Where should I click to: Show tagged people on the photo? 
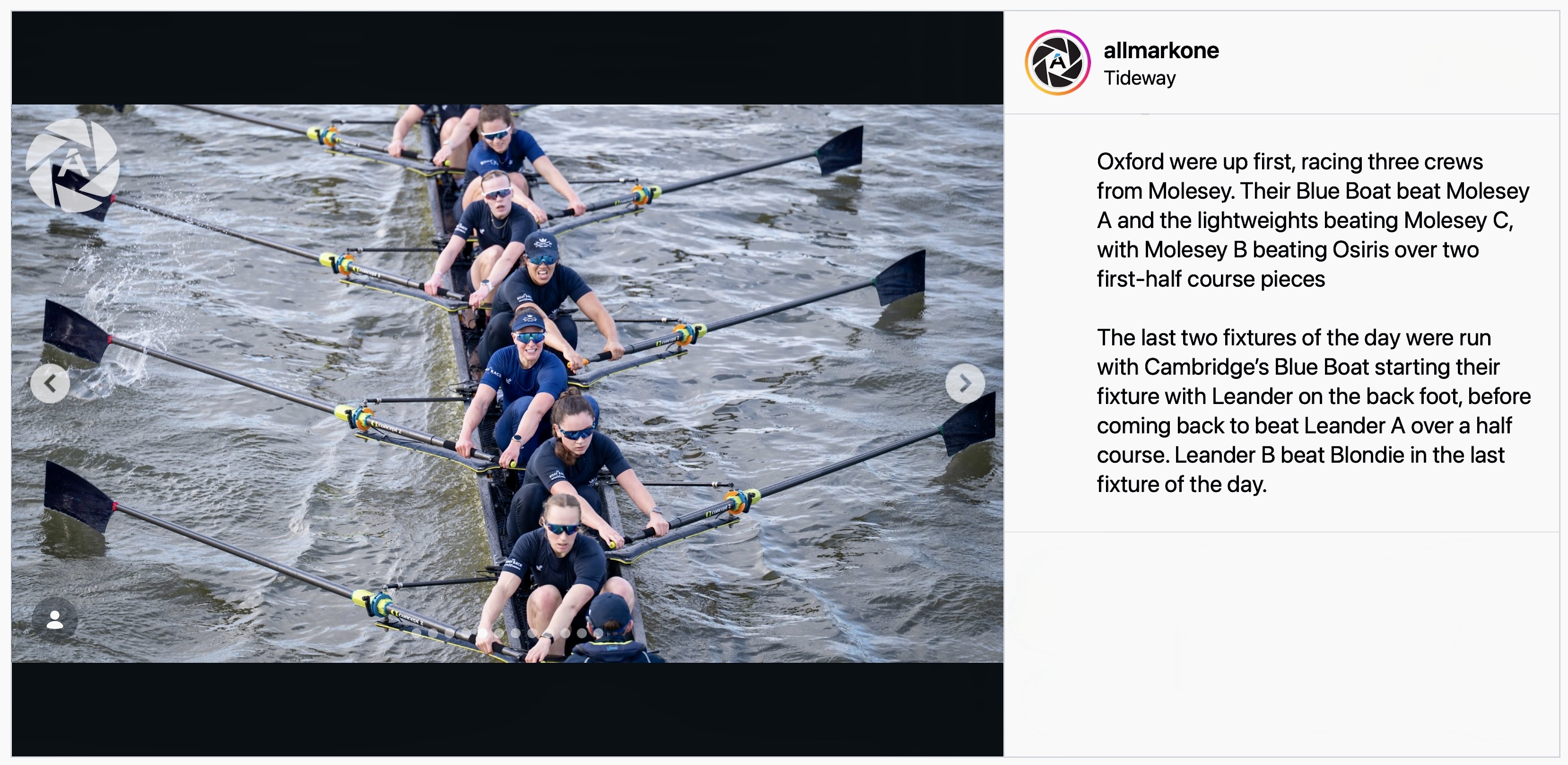click(x=55, y=619)
